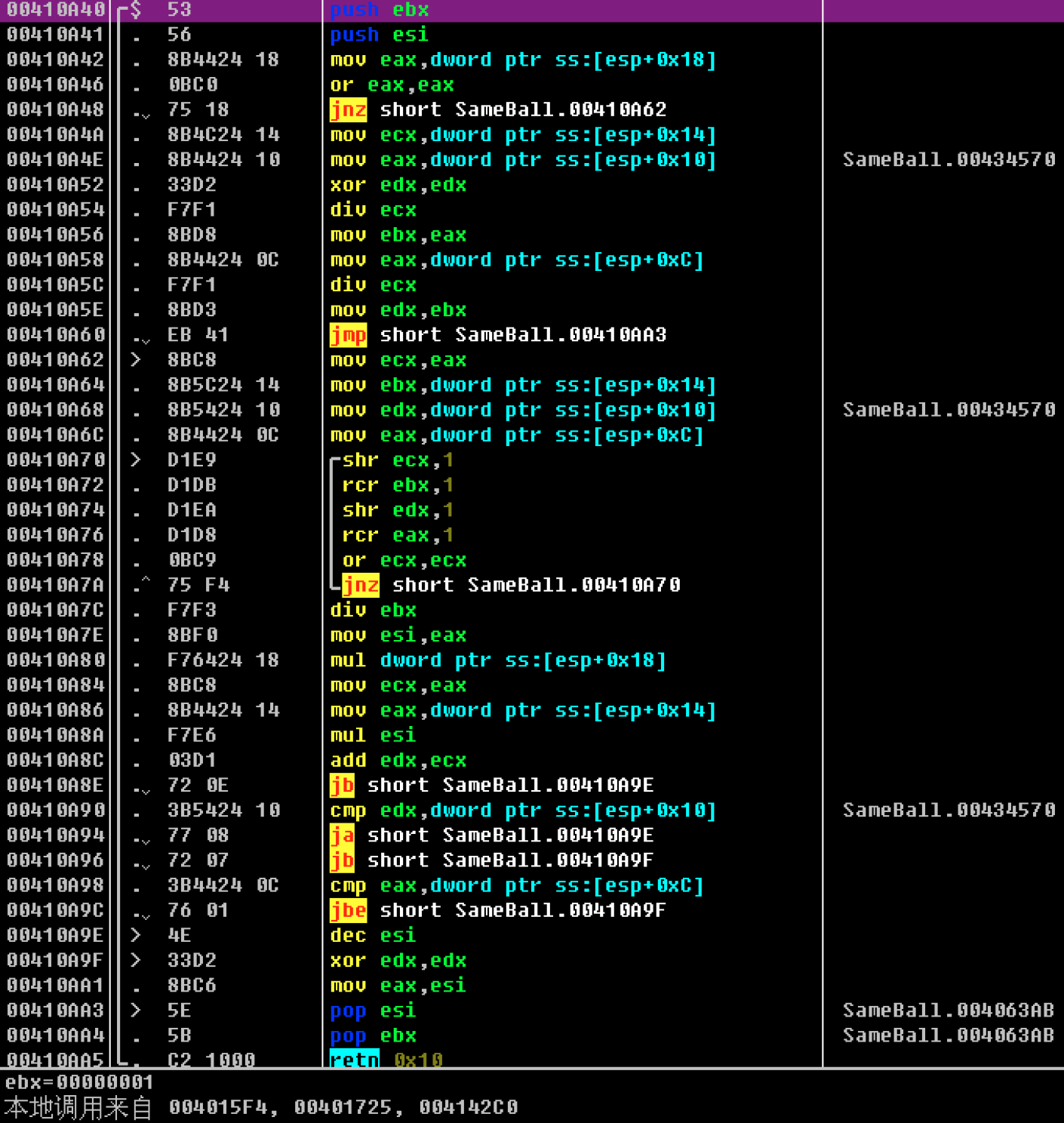
Task: Select the highlighted "push ebx" instruction
Action: coord(380,10)
